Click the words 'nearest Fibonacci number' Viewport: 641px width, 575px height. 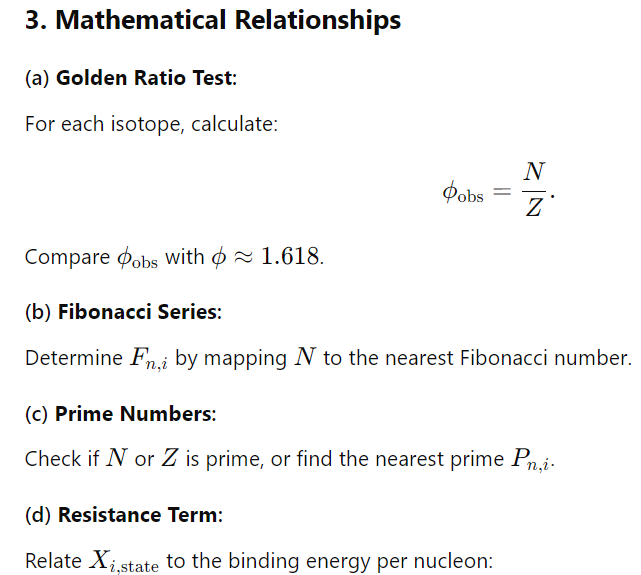tap(507, 358)
